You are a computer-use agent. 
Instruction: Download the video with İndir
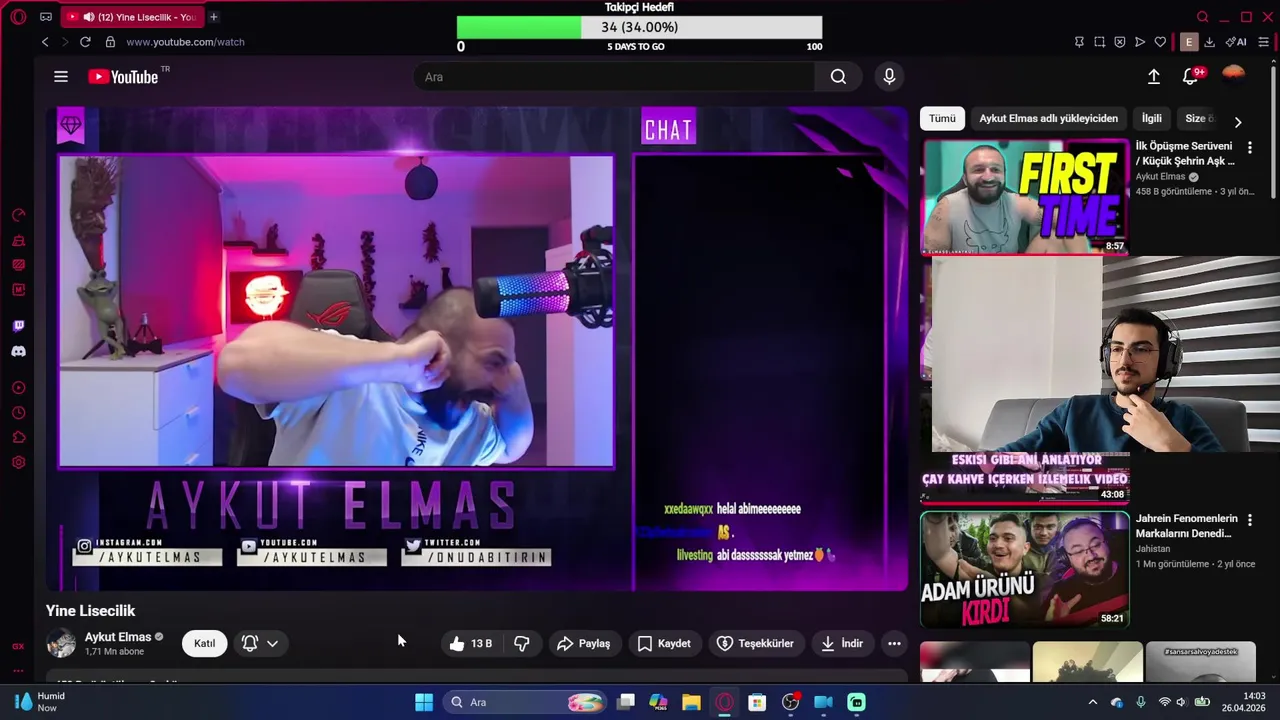pos(842,644)
